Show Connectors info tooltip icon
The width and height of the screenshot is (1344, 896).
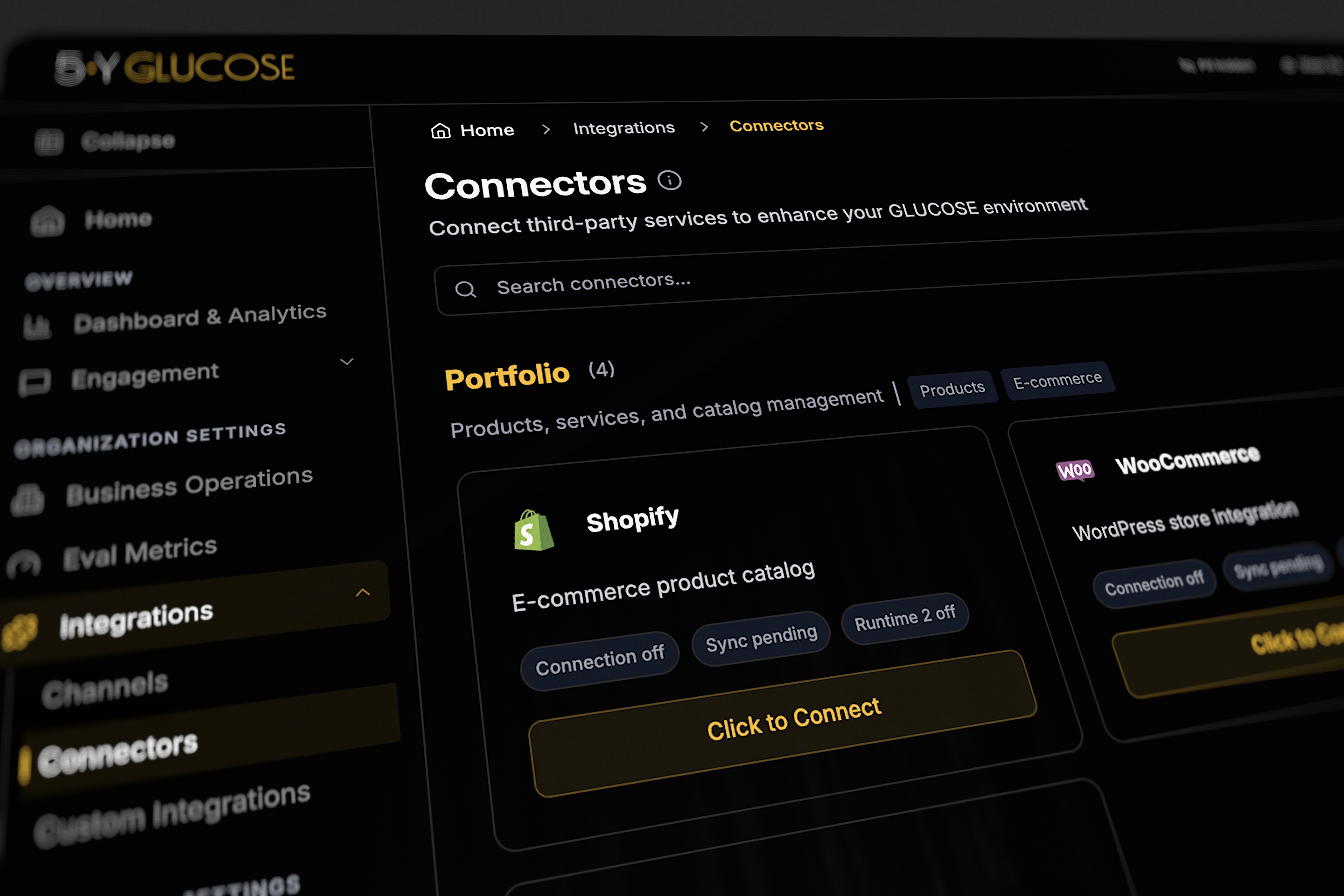pos(670,181)
